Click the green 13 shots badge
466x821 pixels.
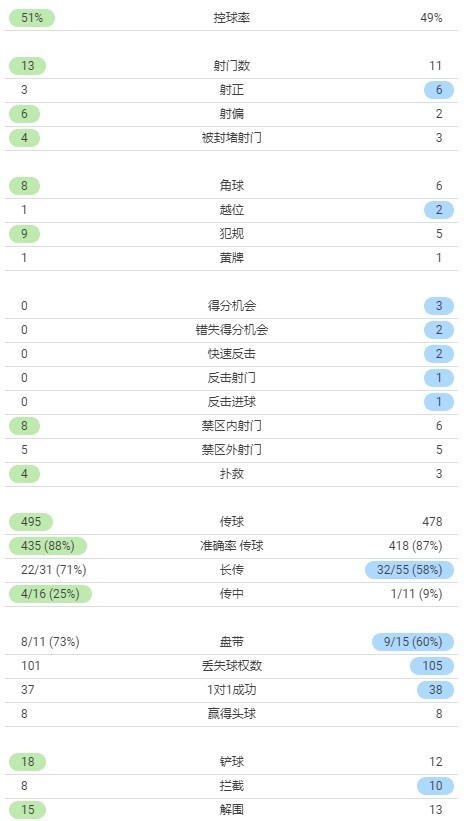(x=28, y=66)
